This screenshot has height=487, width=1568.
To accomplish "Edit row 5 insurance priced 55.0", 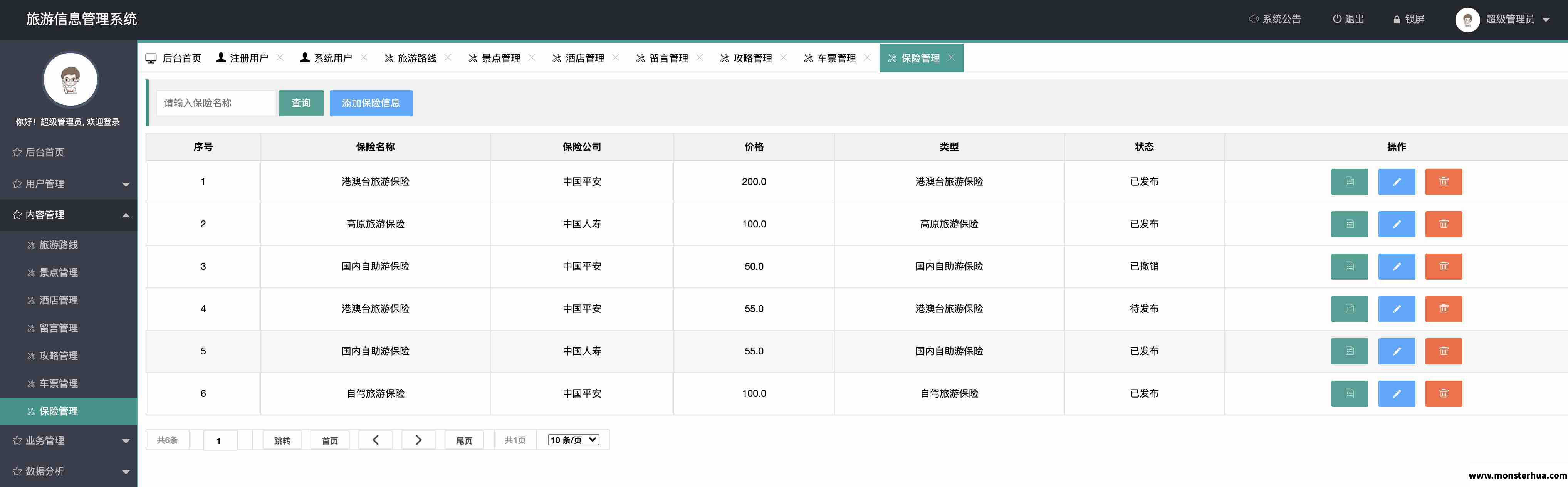I will click(x=1396, y=351).
